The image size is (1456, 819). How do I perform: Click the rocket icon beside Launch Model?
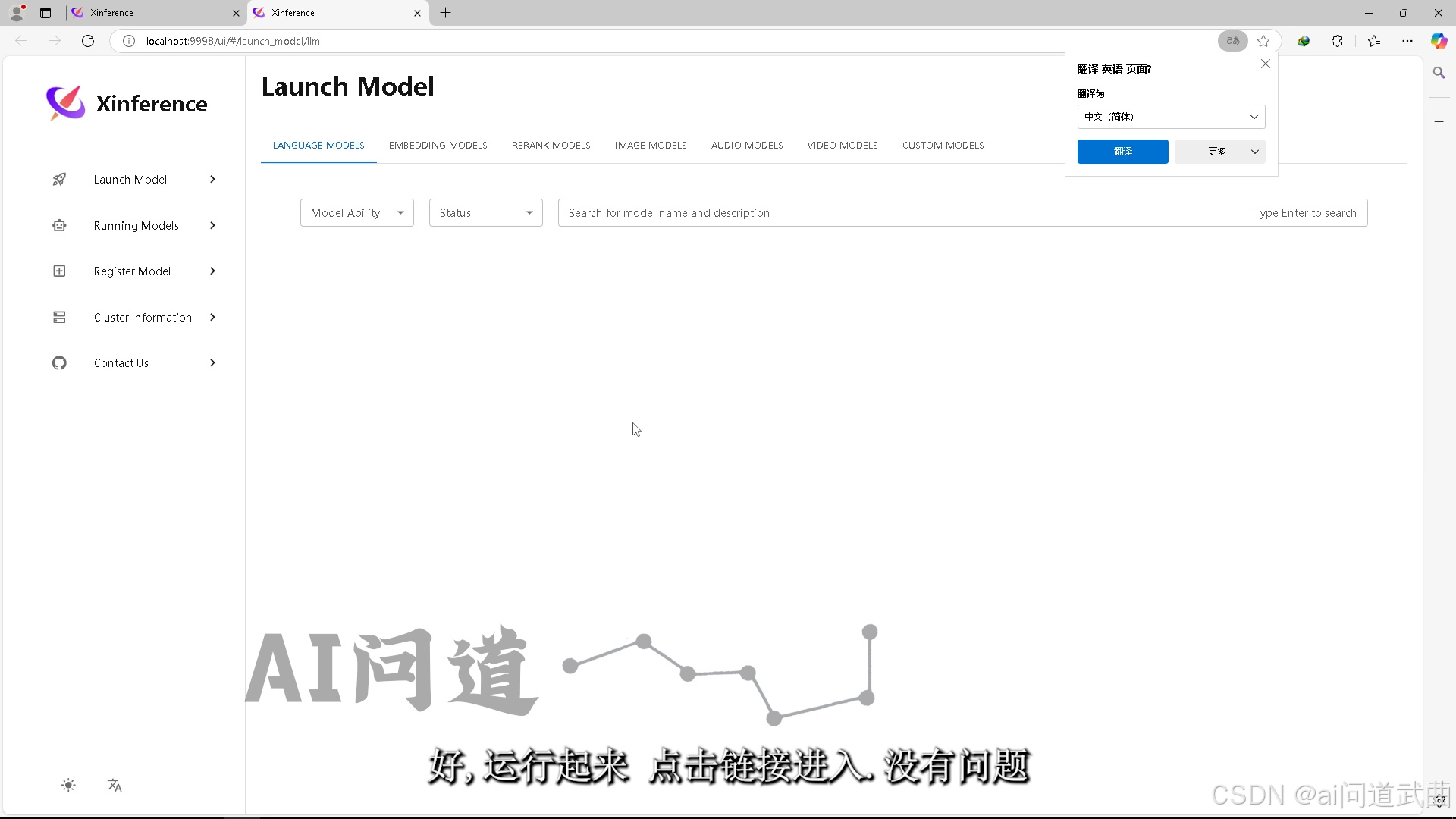[59, 180]
